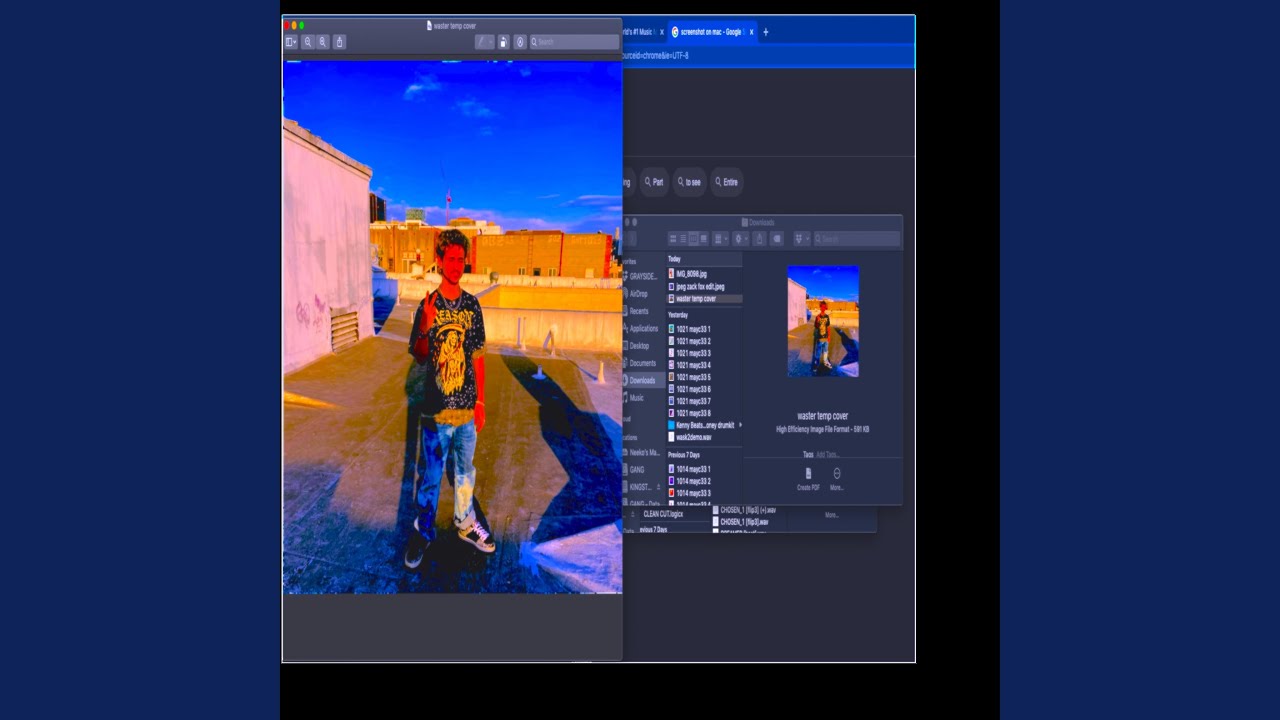This screenshot has width=1280, height=720.
Task: Click Finder preview thumbnail of waster temp cover
Action: pos(823,321)
